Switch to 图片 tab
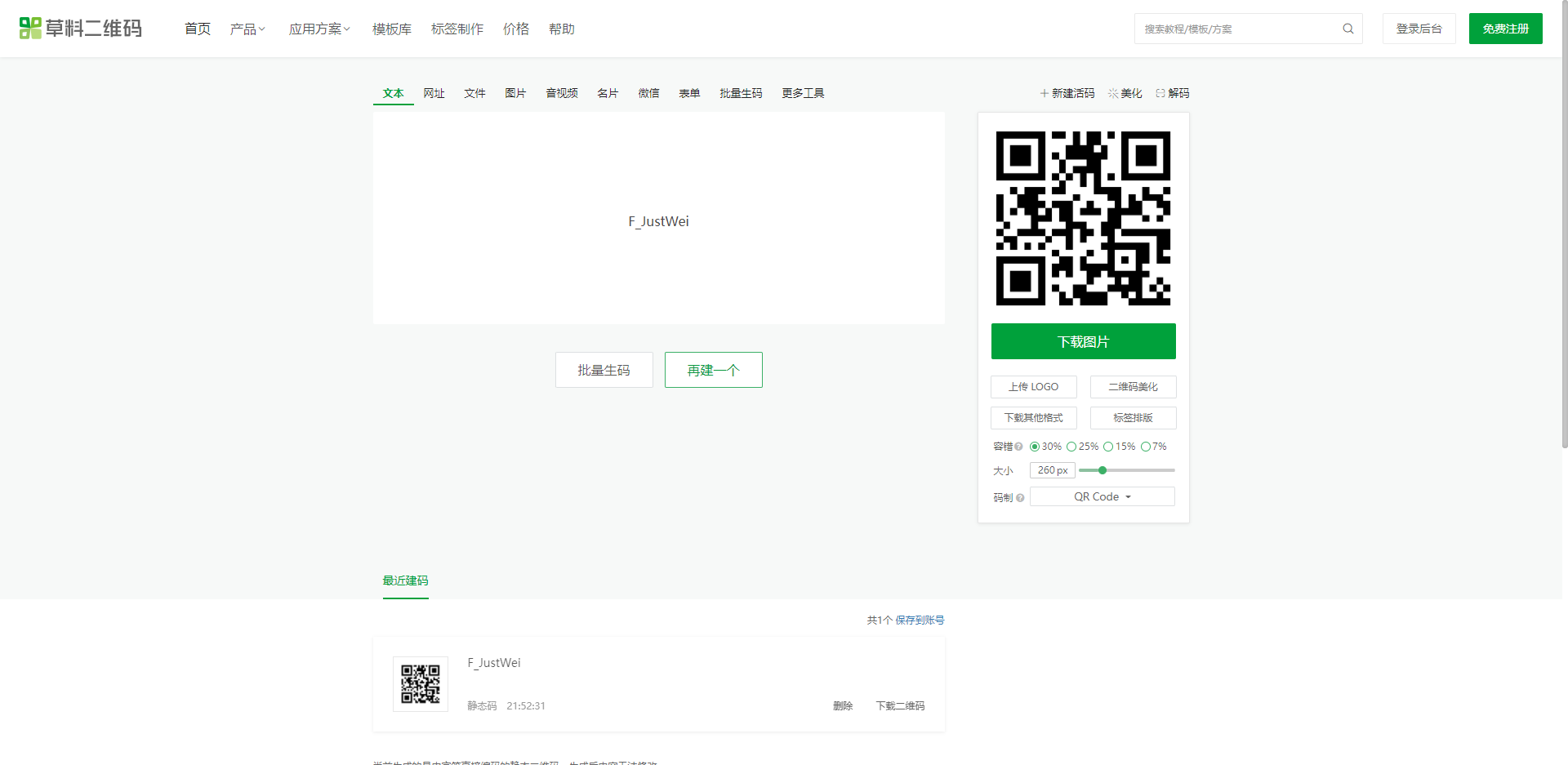Screen dimensions: 1568x765 click(x=516, y=93)
